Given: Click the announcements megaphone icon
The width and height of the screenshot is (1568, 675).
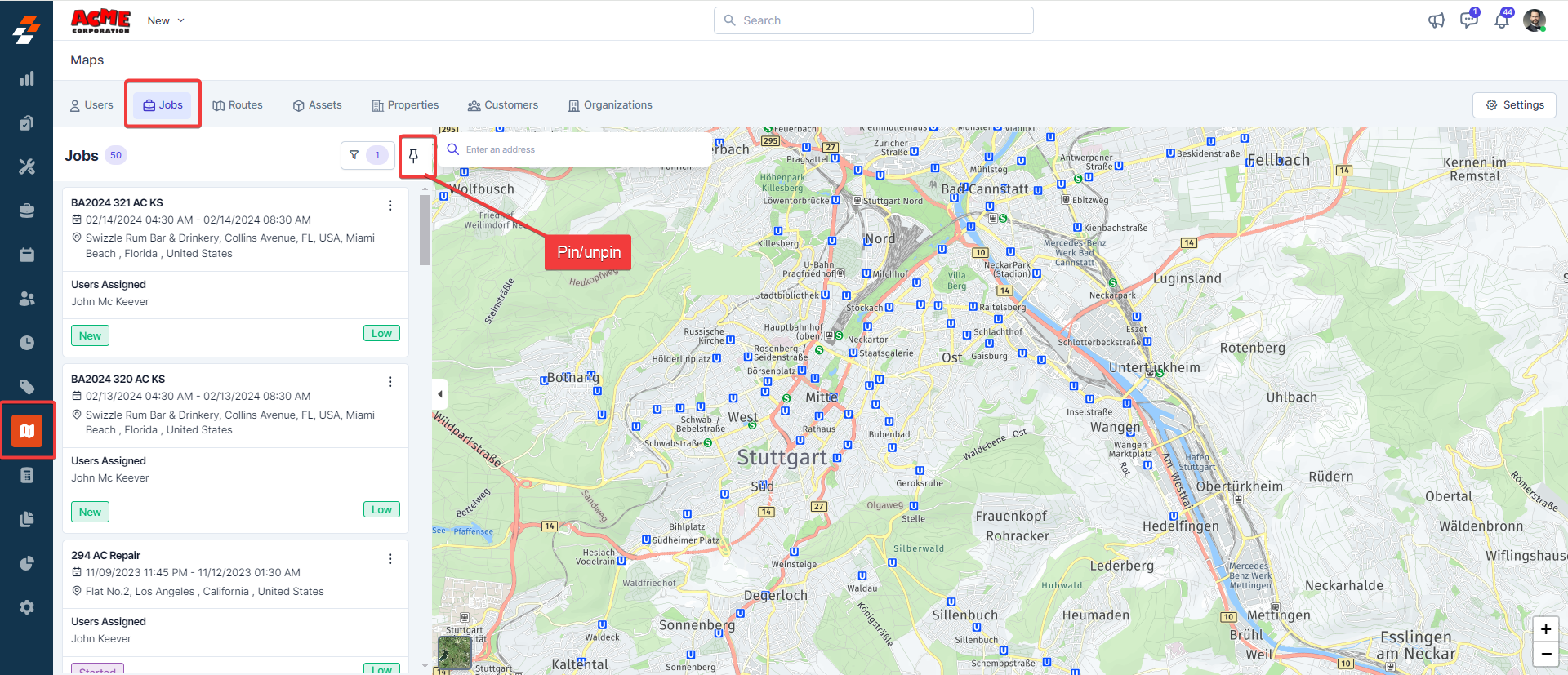Looking at the screenshot, I should coord(1436,20).
